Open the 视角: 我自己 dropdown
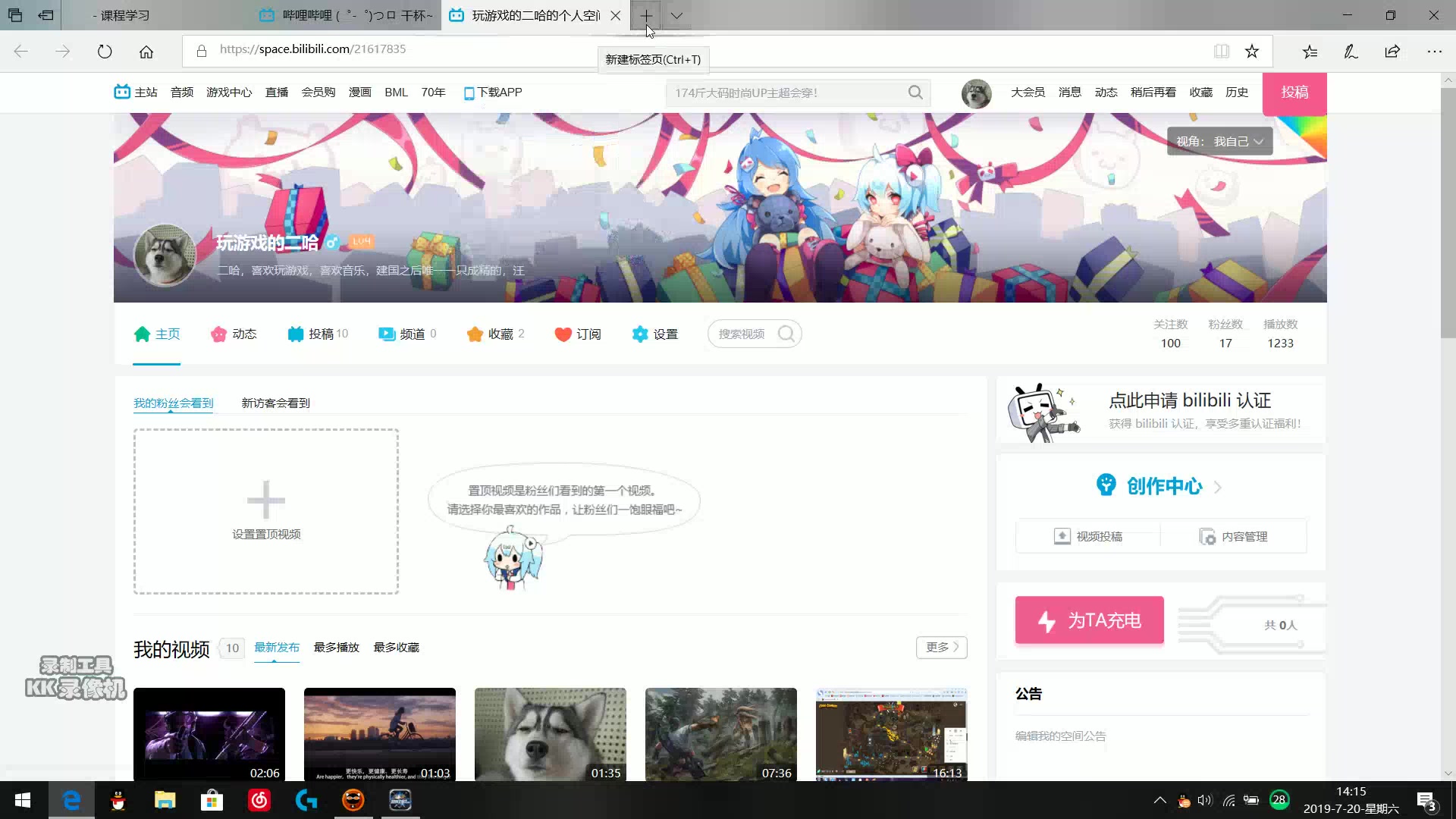 coord(1219,141)
